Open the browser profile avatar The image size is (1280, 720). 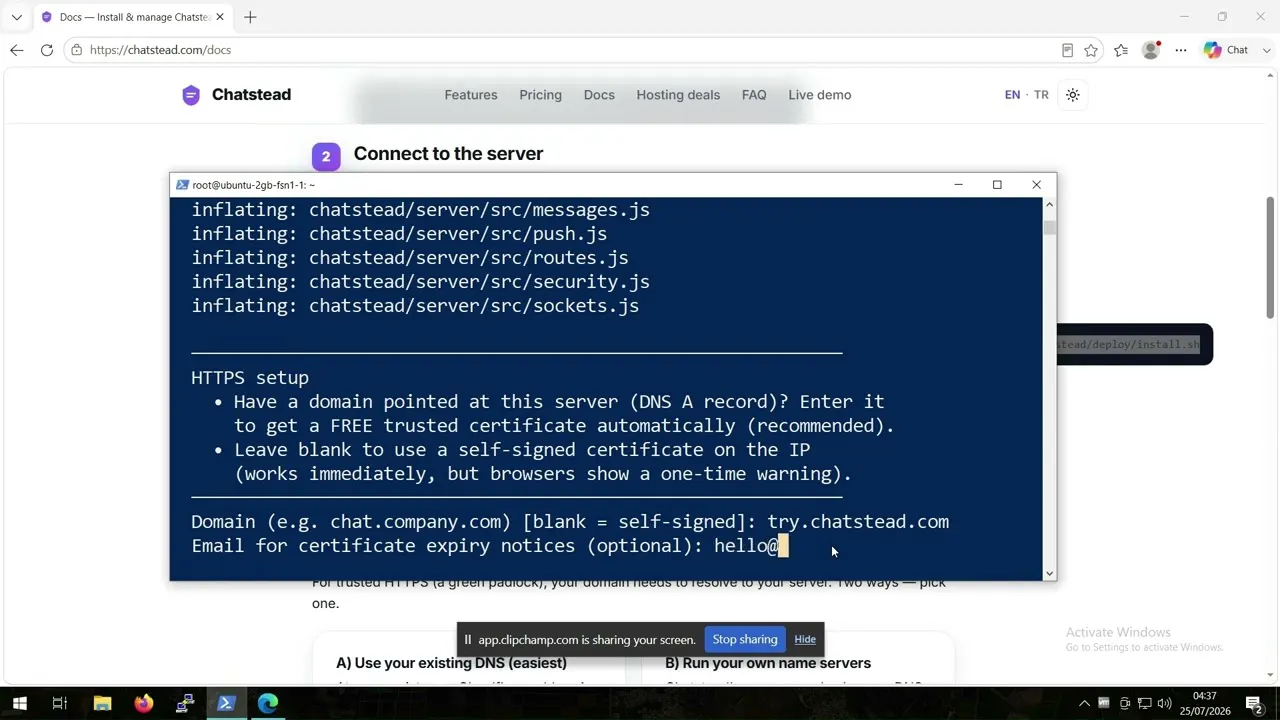[1151, 50]
